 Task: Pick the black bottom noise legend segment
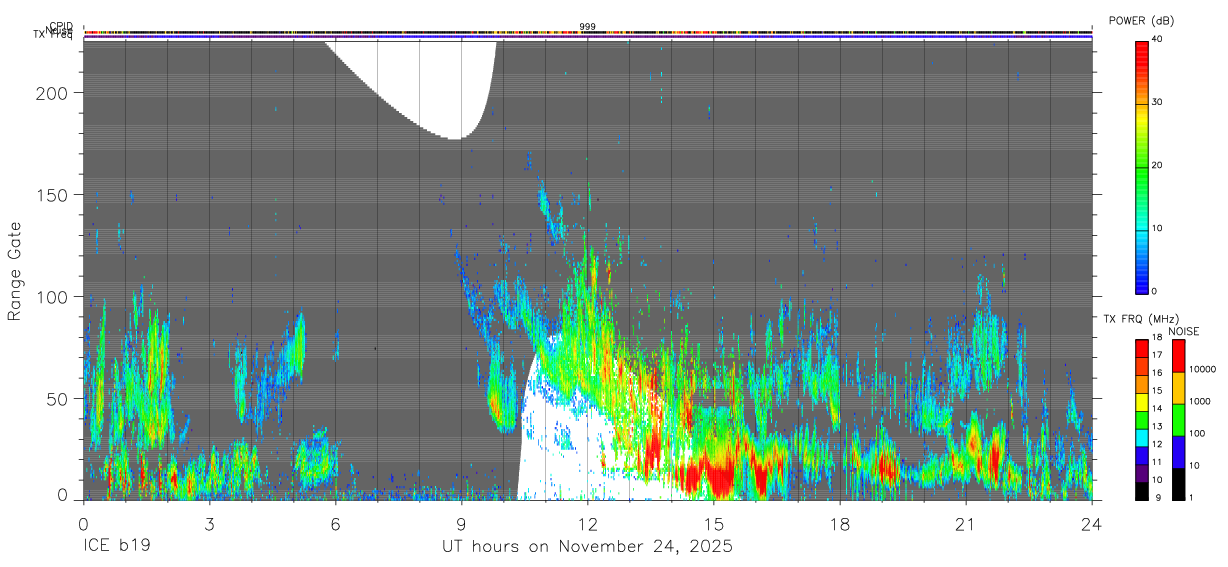[x=1177, y=484]
